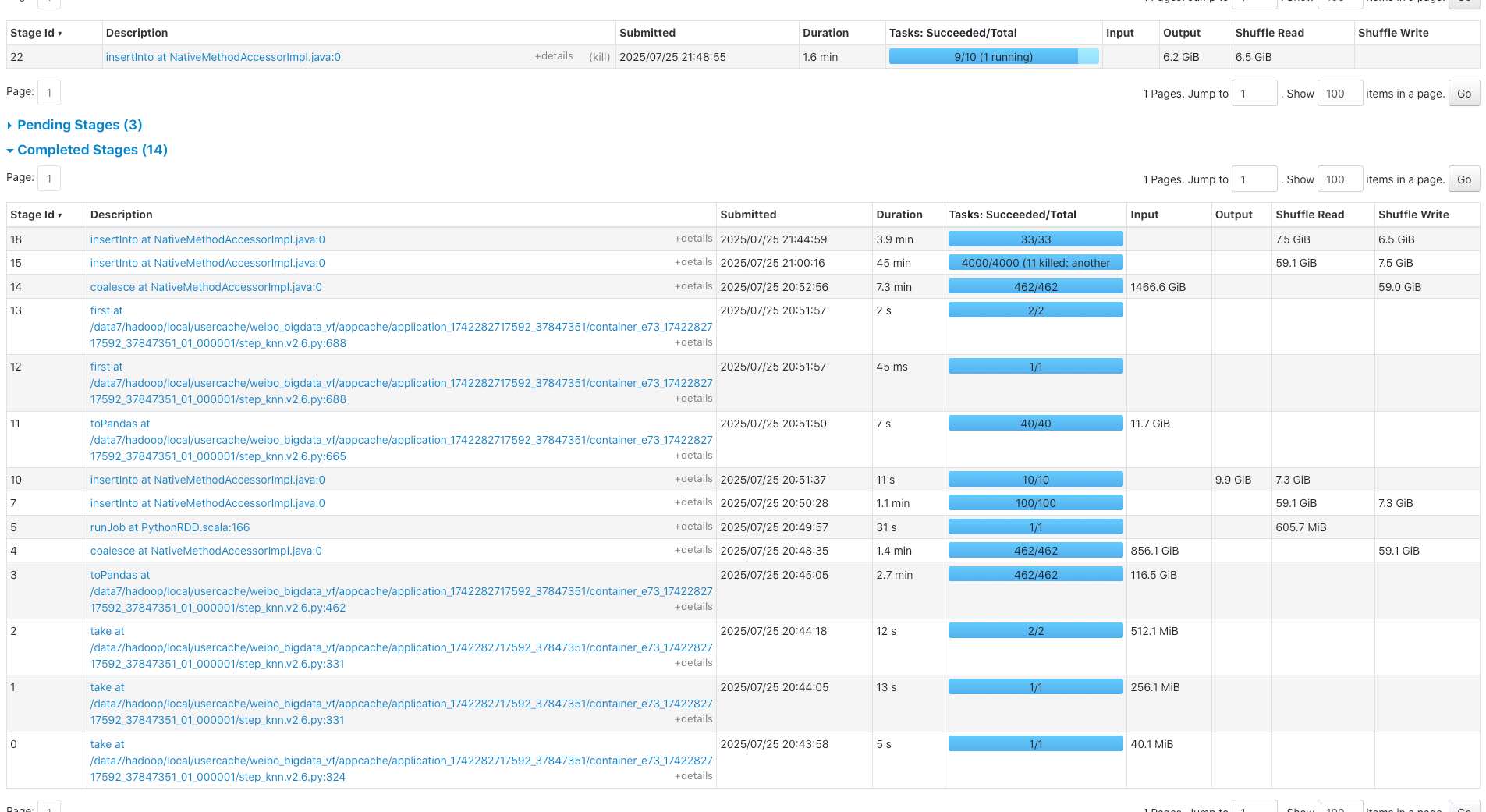Screen dimensions: 1486x812
Task: Click the Go button in Completed Stages
Action: click(x=1463, y=179)
